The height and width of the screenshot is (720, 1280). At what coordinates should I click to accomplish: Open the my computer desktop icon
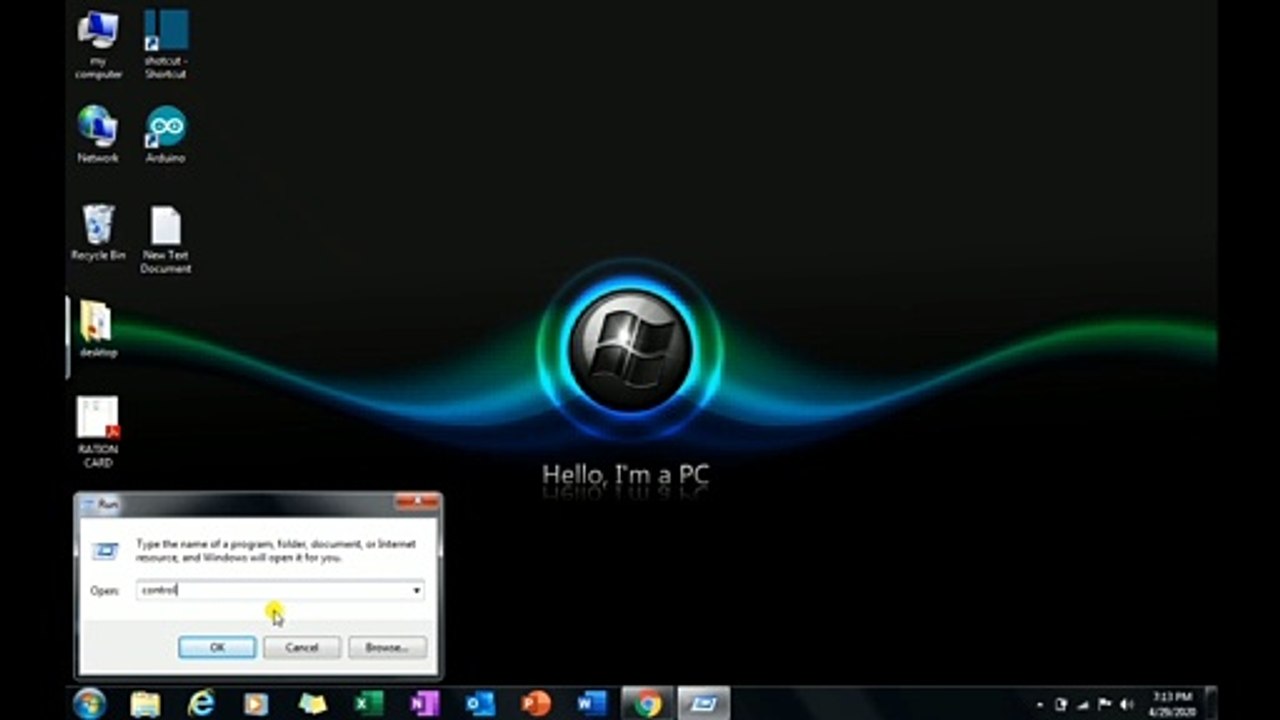[98, 44]
